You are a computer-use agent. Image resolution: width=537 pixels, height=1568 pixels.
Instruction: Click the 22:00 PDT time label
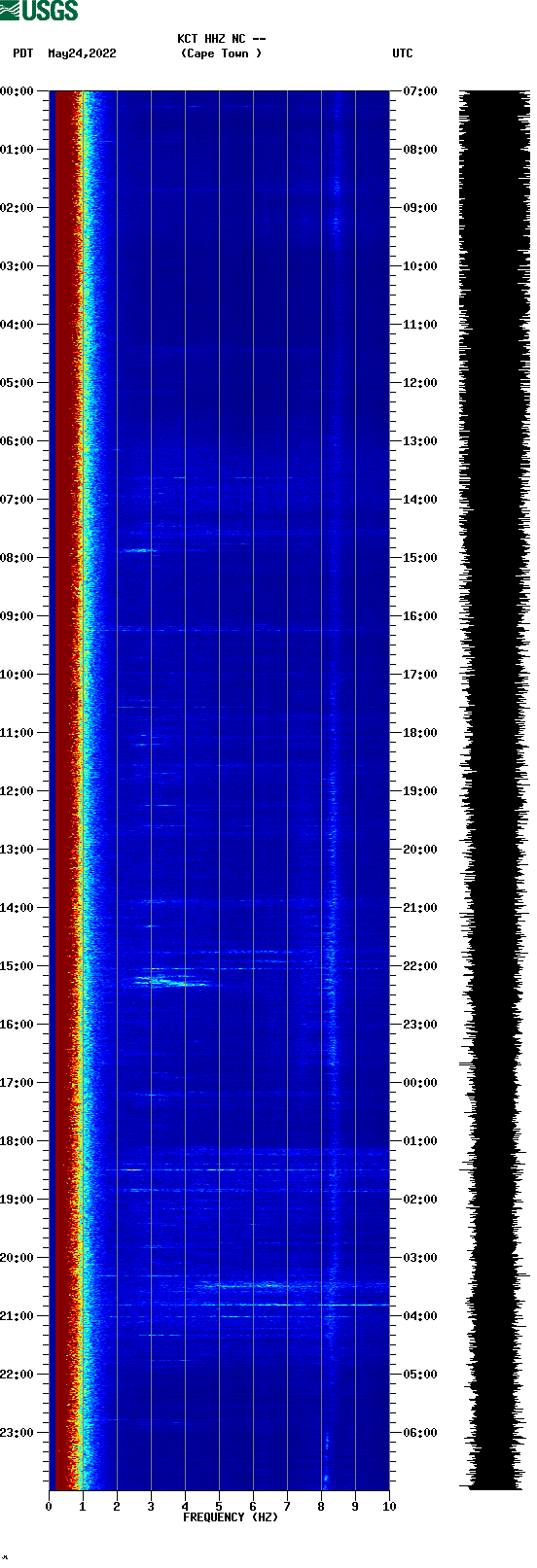[x=18, y=1375]
